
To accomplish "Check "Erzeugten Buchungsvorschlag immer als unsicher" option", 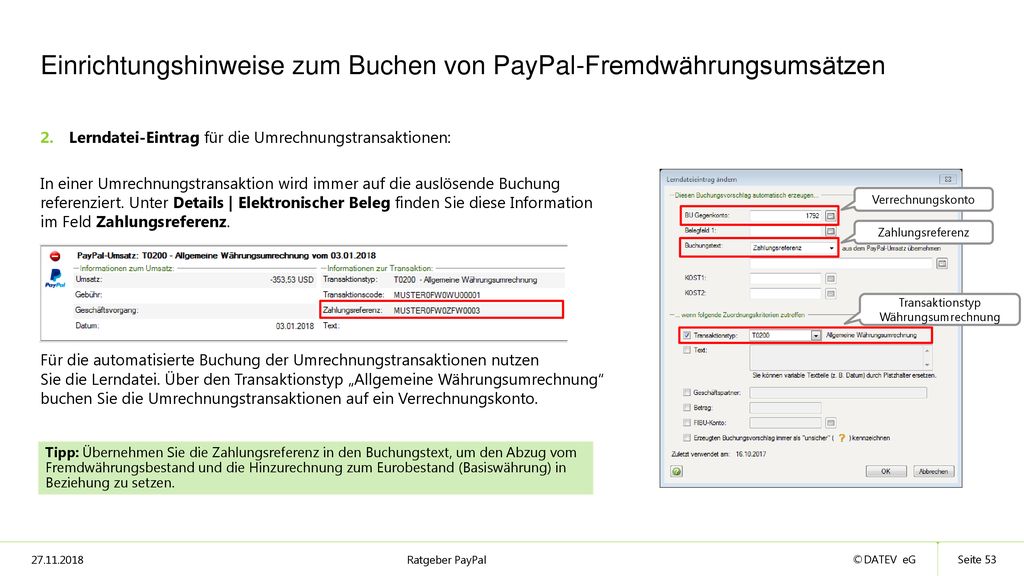I will coord(686,438).
